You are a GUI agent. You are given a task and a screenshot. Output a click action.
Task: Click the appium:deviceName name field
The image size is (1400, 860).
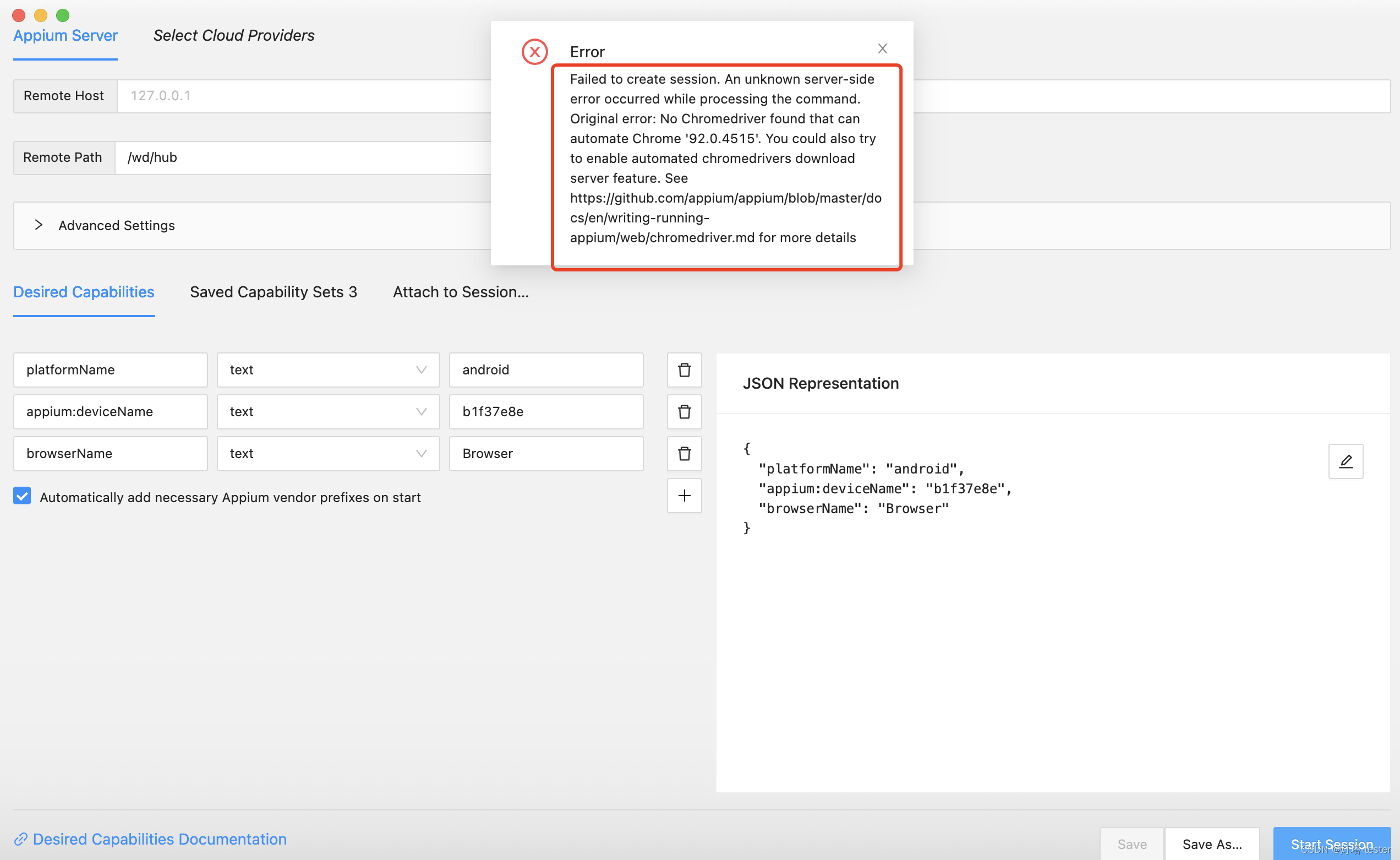point(110,411)
